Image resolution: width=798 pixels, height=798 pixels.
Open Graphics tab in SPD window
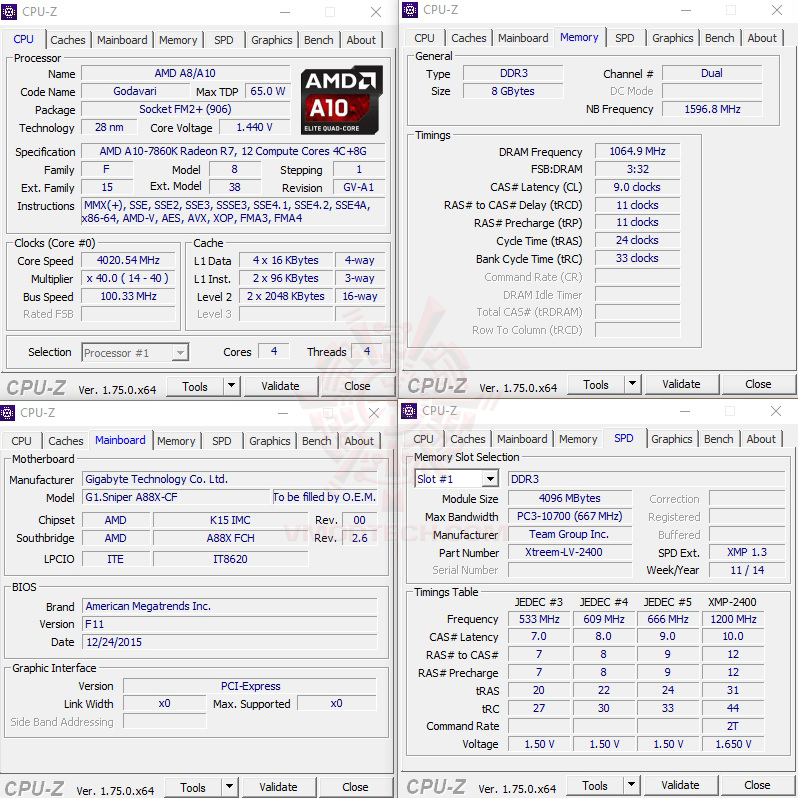[671, 439]
